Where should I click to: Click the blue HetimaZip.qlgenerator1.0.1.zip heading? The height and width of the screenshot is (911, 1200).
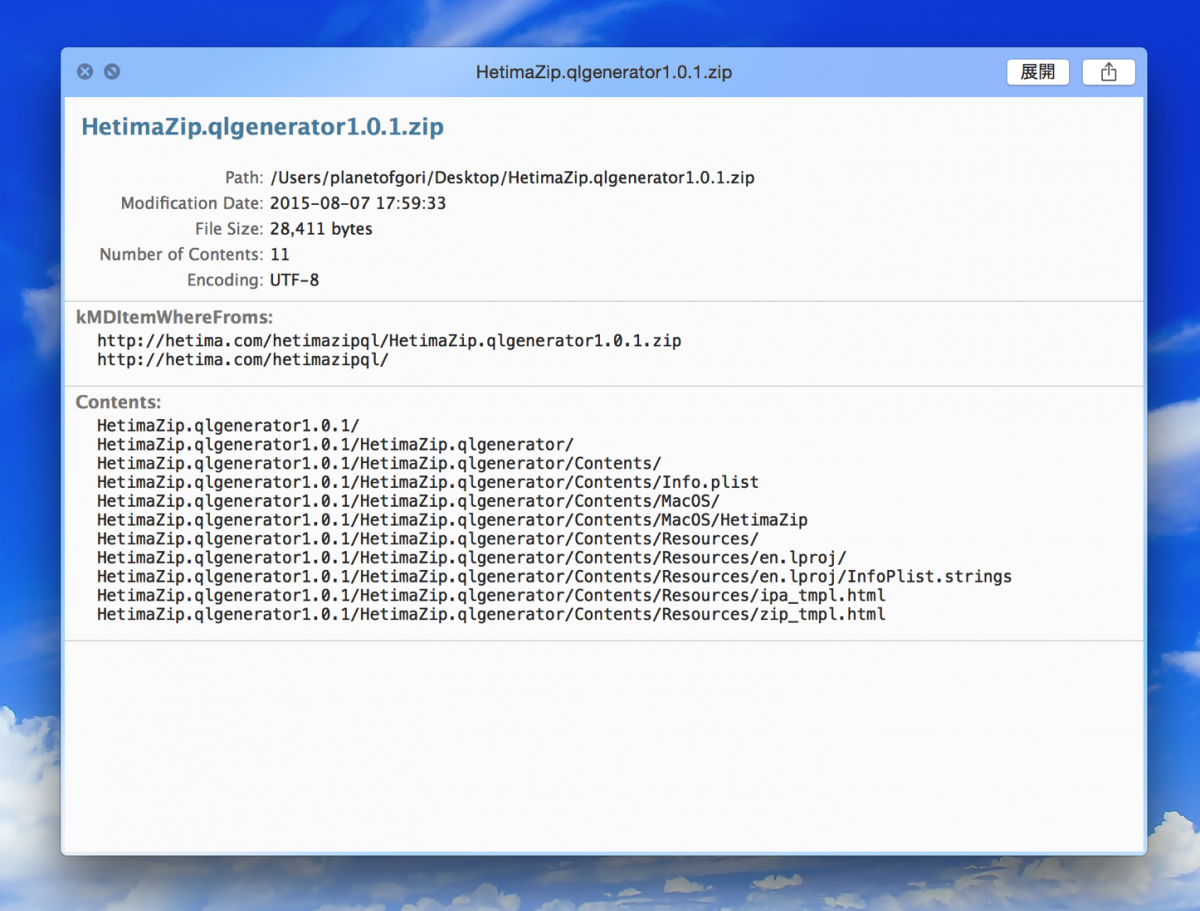(262, 127)
